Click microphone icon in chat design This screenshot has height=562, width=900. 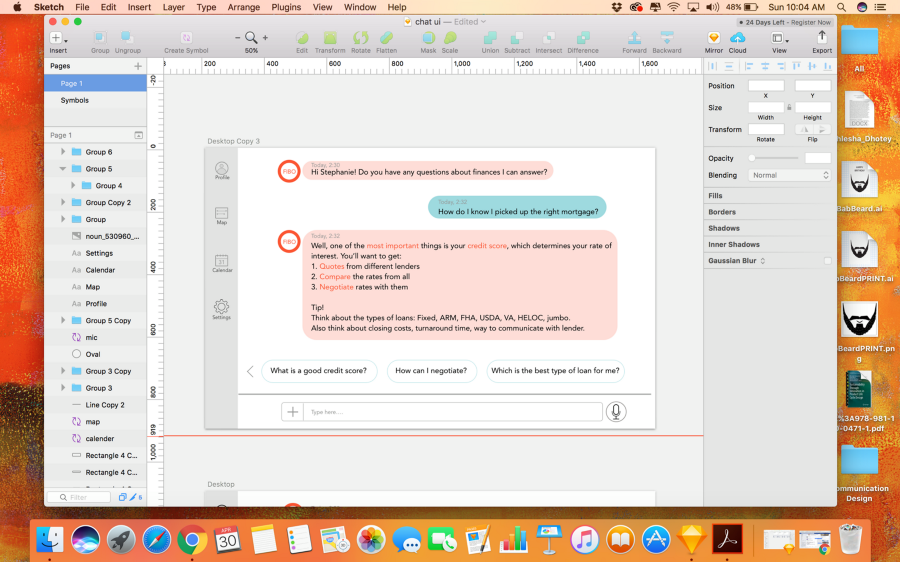[x=616, y=412]
